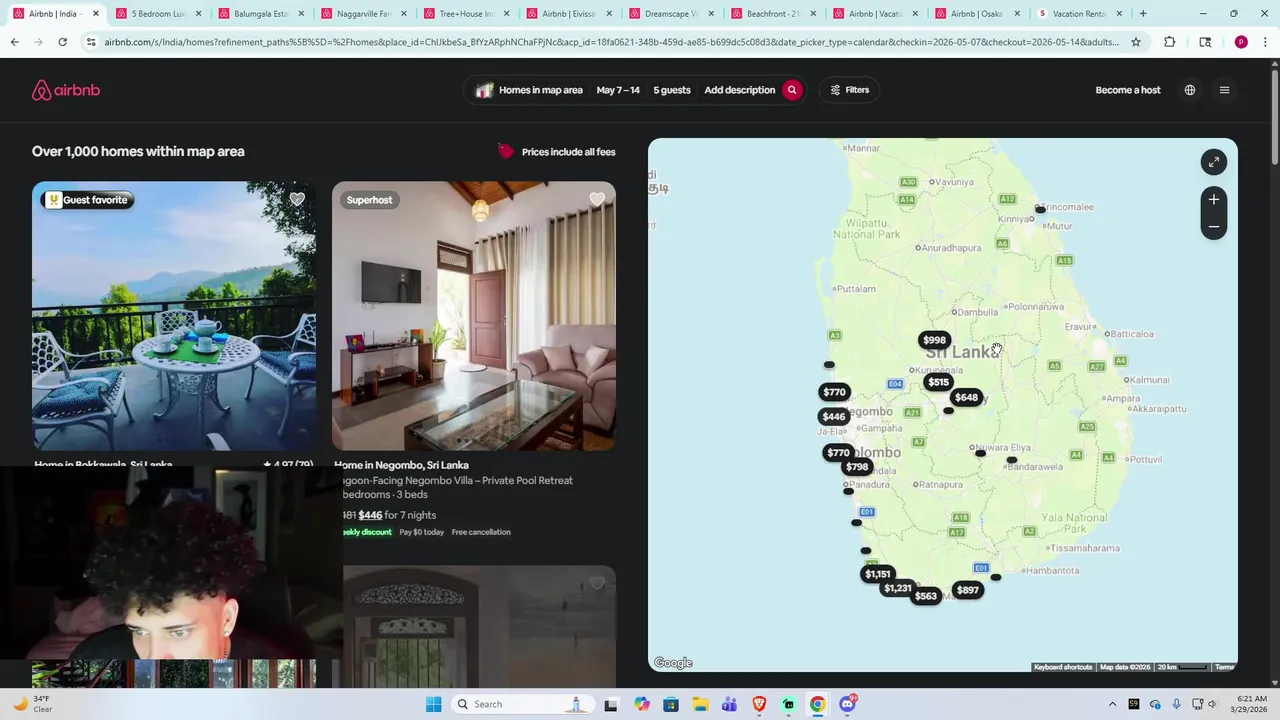The width and height of the screenshot is (1280, 720).
Task: Open Microsoft Store from taskbar
Action: click(671, 704)
